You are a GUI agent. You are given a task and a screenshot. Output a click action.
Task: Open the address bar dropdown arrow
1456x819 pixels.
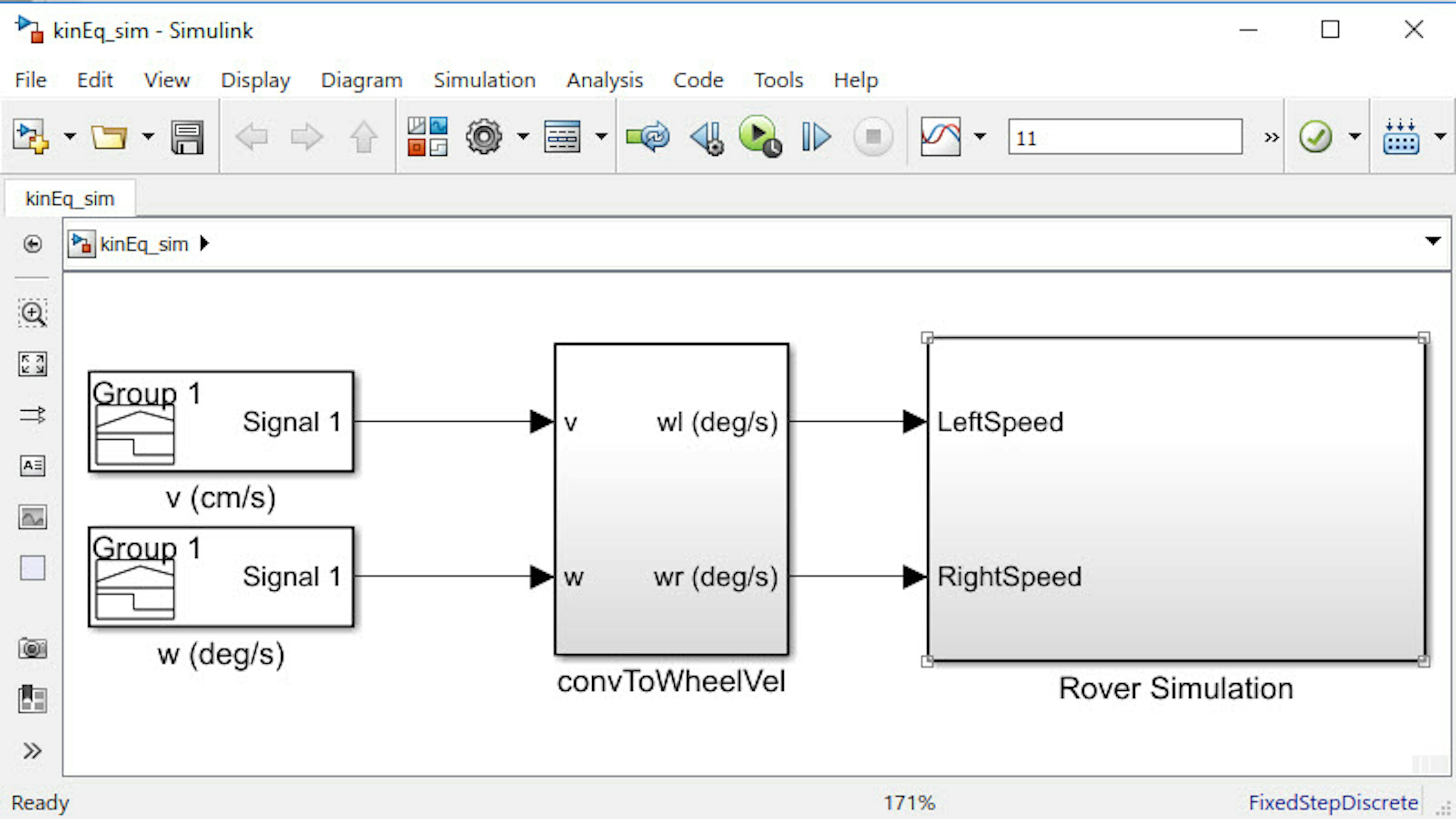click(x=1433, y=241)
